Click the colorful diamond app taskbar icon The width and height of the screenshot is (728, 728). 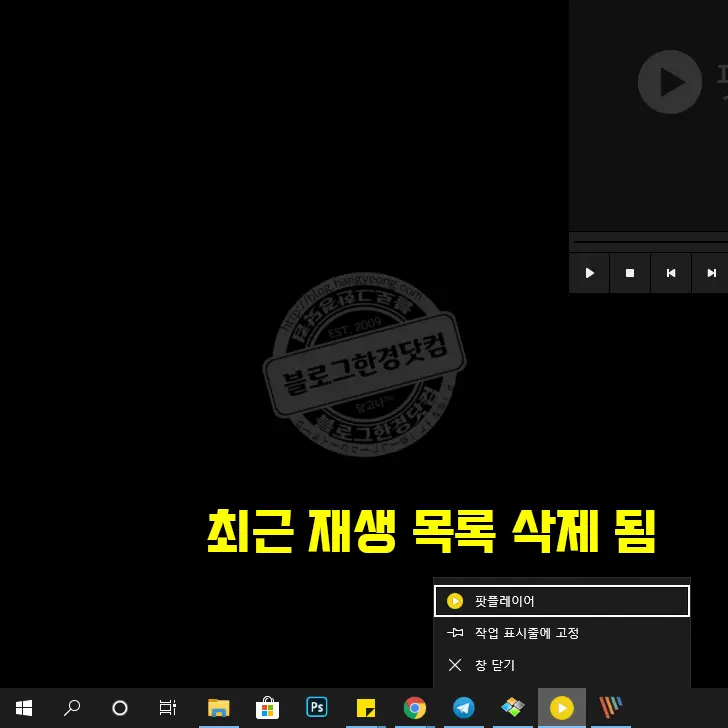513,707
